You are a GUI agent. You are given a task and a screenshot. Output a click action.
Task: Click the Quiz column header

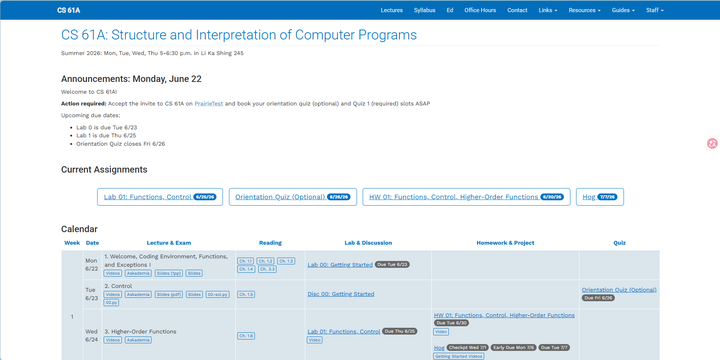pyautogui.click(x=619, y=243)
